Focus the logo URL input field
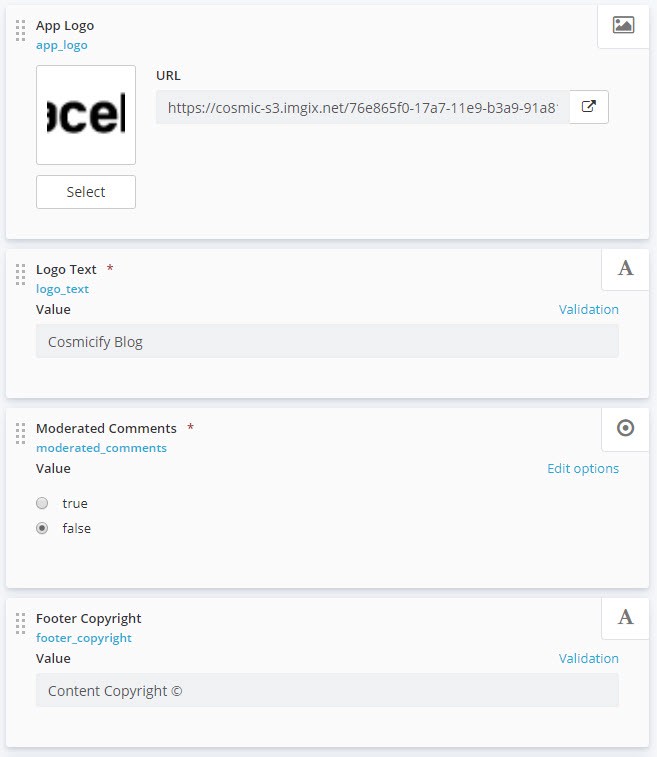This screenshot has width=657, height=757. 362,108
